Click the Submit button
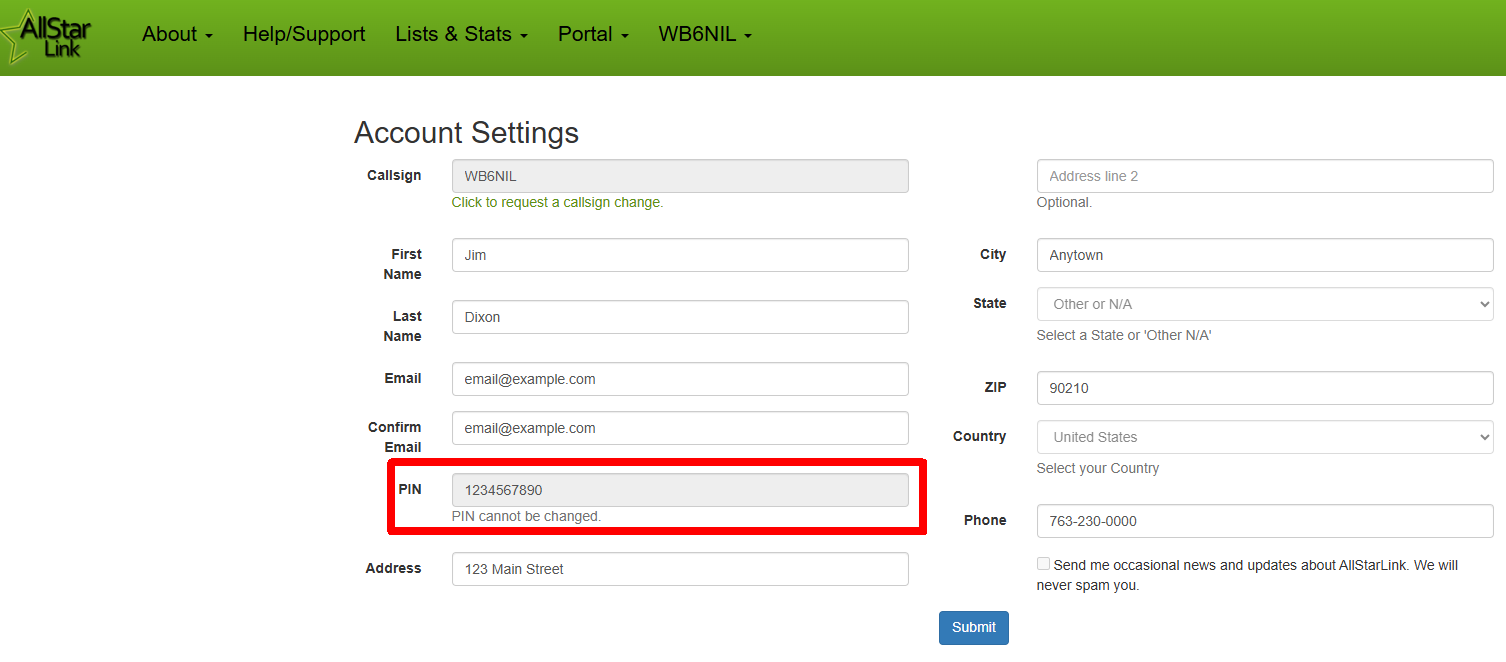 tap(974, 628)
